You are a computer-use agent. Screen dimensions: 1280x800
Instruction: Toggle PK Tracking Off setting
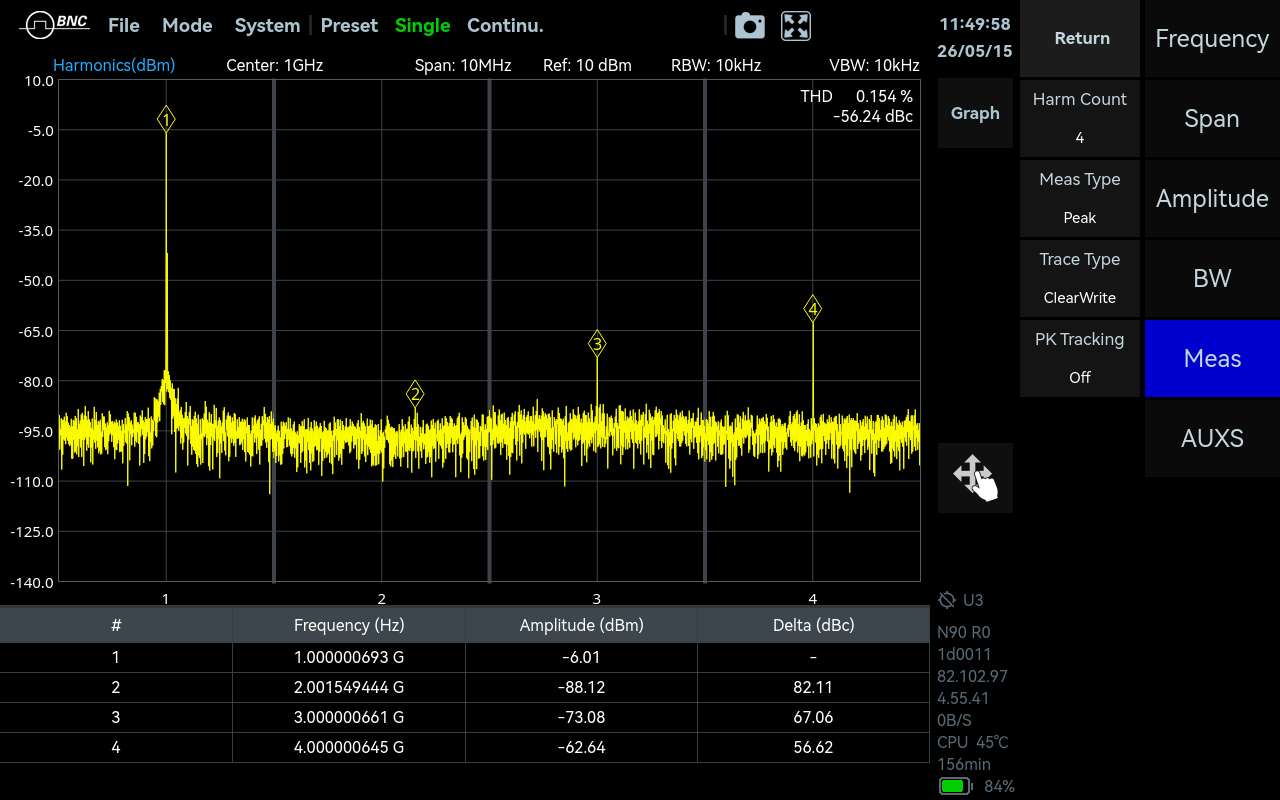1080,358
